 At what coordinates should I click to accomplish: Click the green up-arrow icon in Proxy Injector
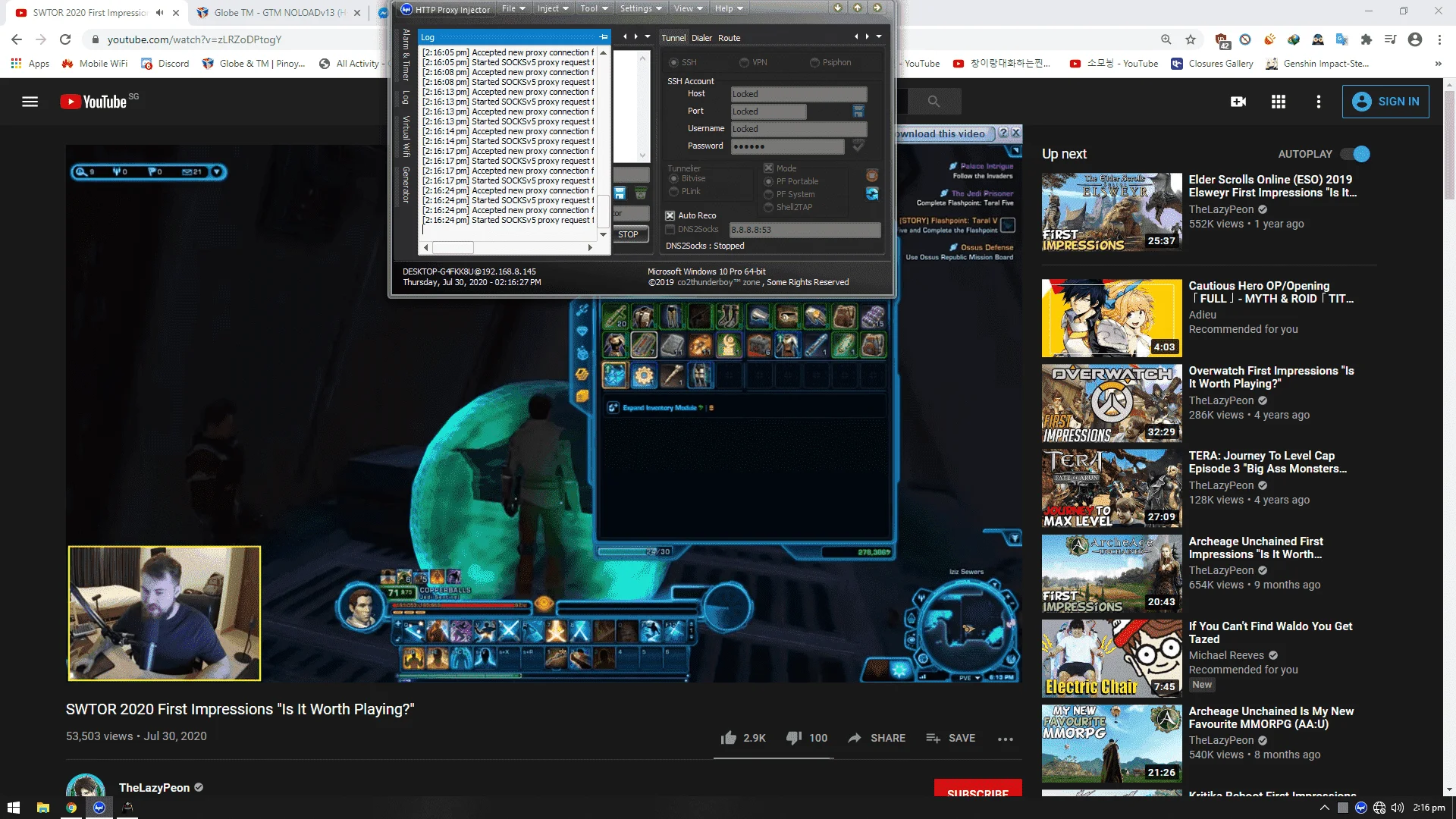tap(858, 8)
